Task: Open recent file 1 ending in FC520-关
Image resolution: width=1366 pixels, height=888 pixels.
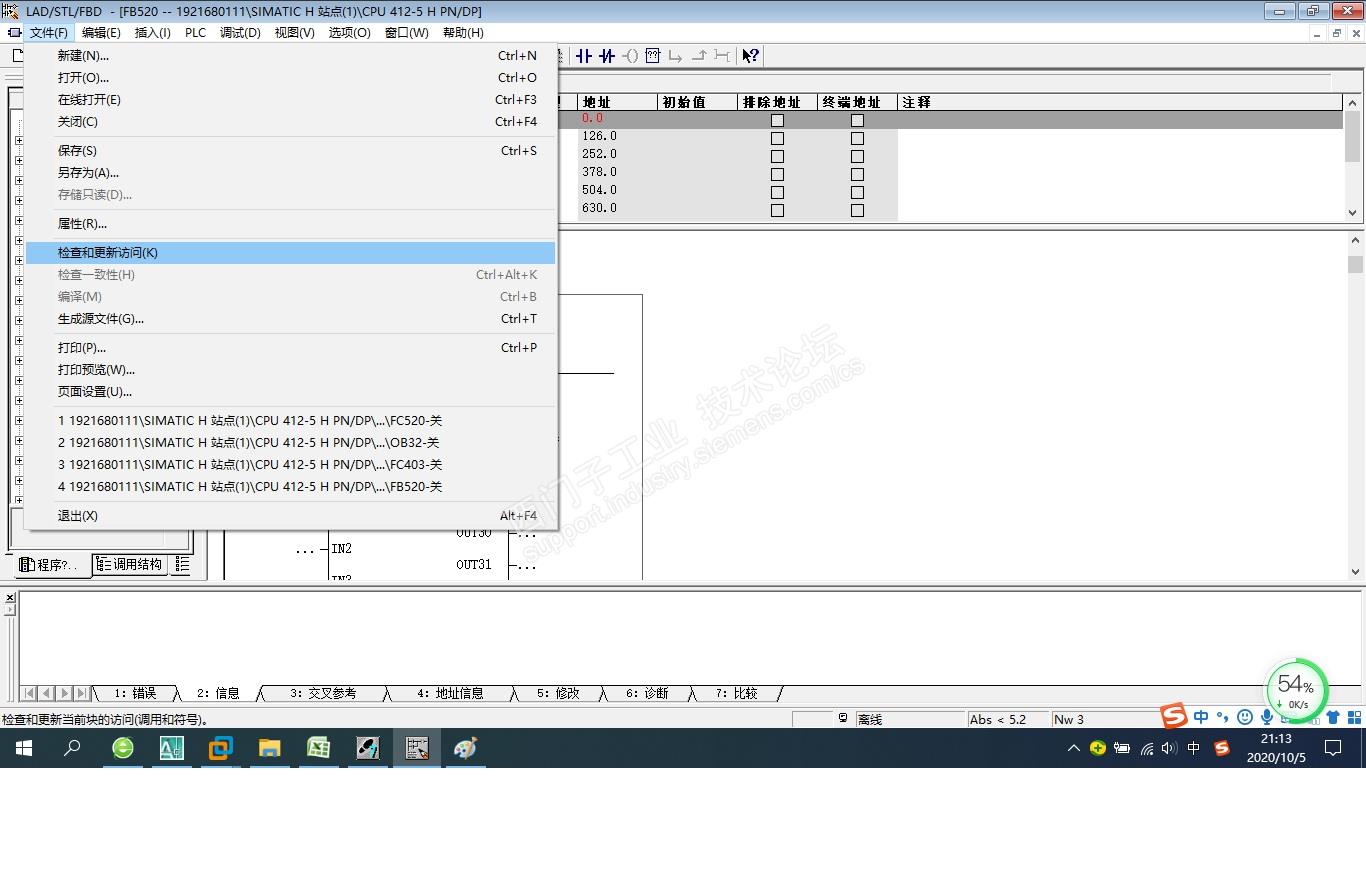Action: click(x=290, y=421)
